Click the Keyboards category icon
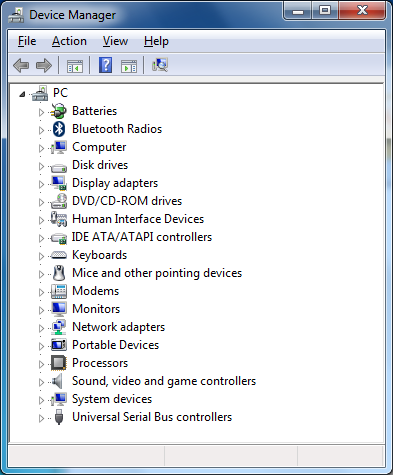Viewport: 393px width, 475px height. pos(59,255)
